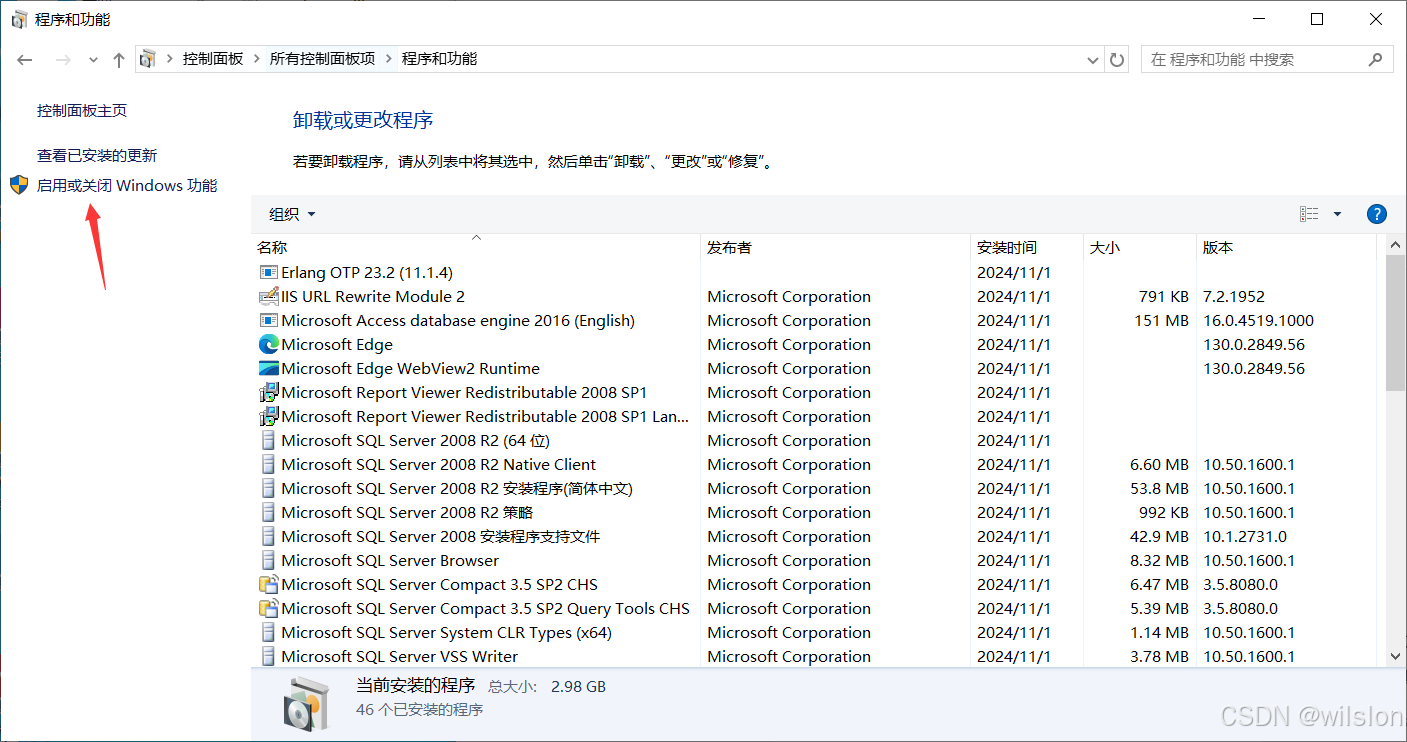The width and height of the screenshot is (1407, 742).
Task: Open 启用或关闭 Windows 功能 link
Action: tap(127, 186)
